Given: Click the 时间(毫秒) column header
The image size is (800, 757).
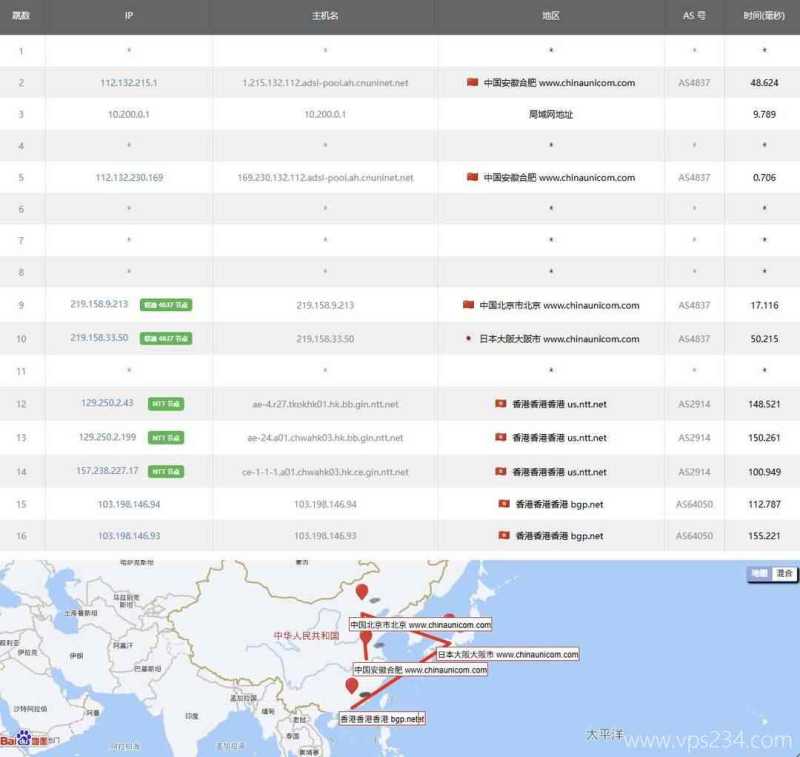Looking at the screenshot, I should (764, 16).
